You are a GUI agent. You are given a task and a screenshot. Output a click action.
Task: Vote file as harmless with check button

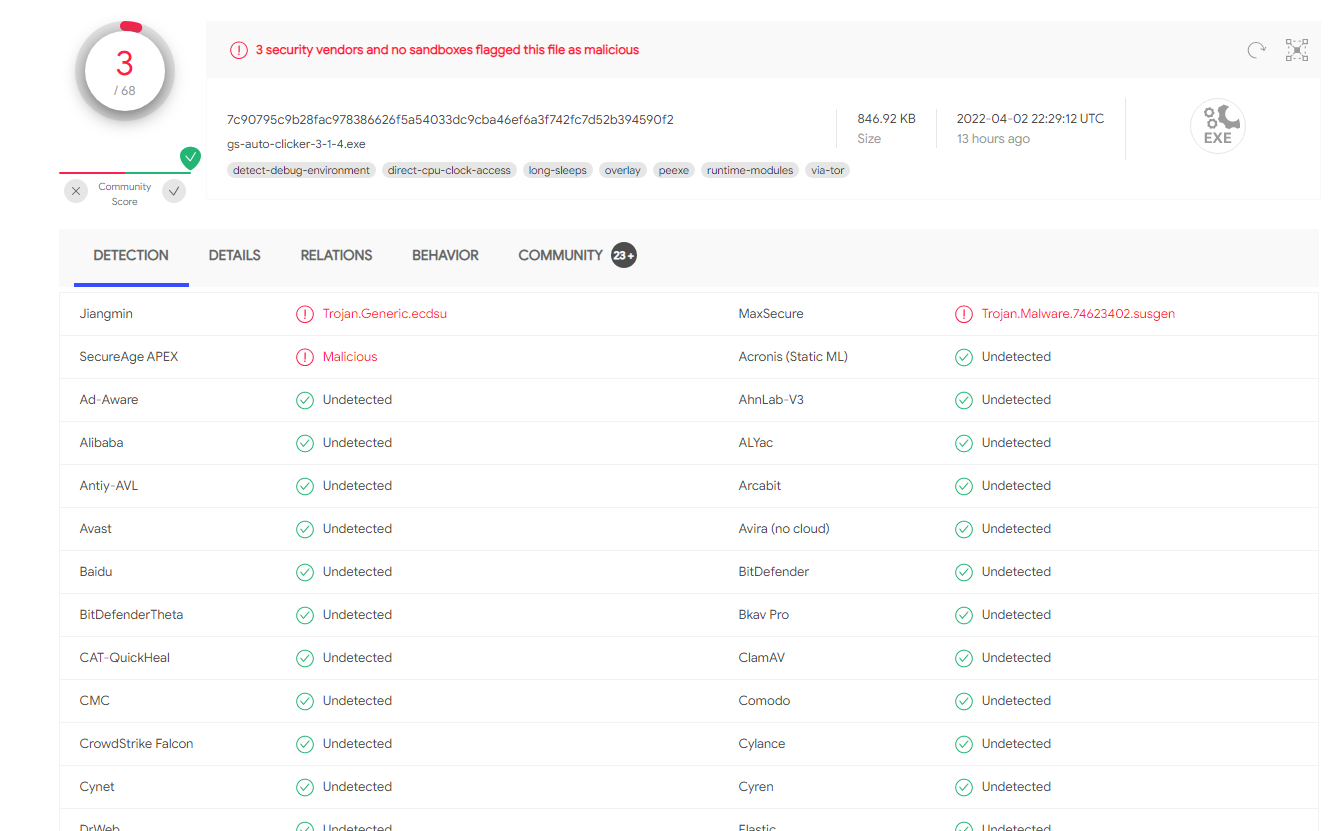pos(174,191)
